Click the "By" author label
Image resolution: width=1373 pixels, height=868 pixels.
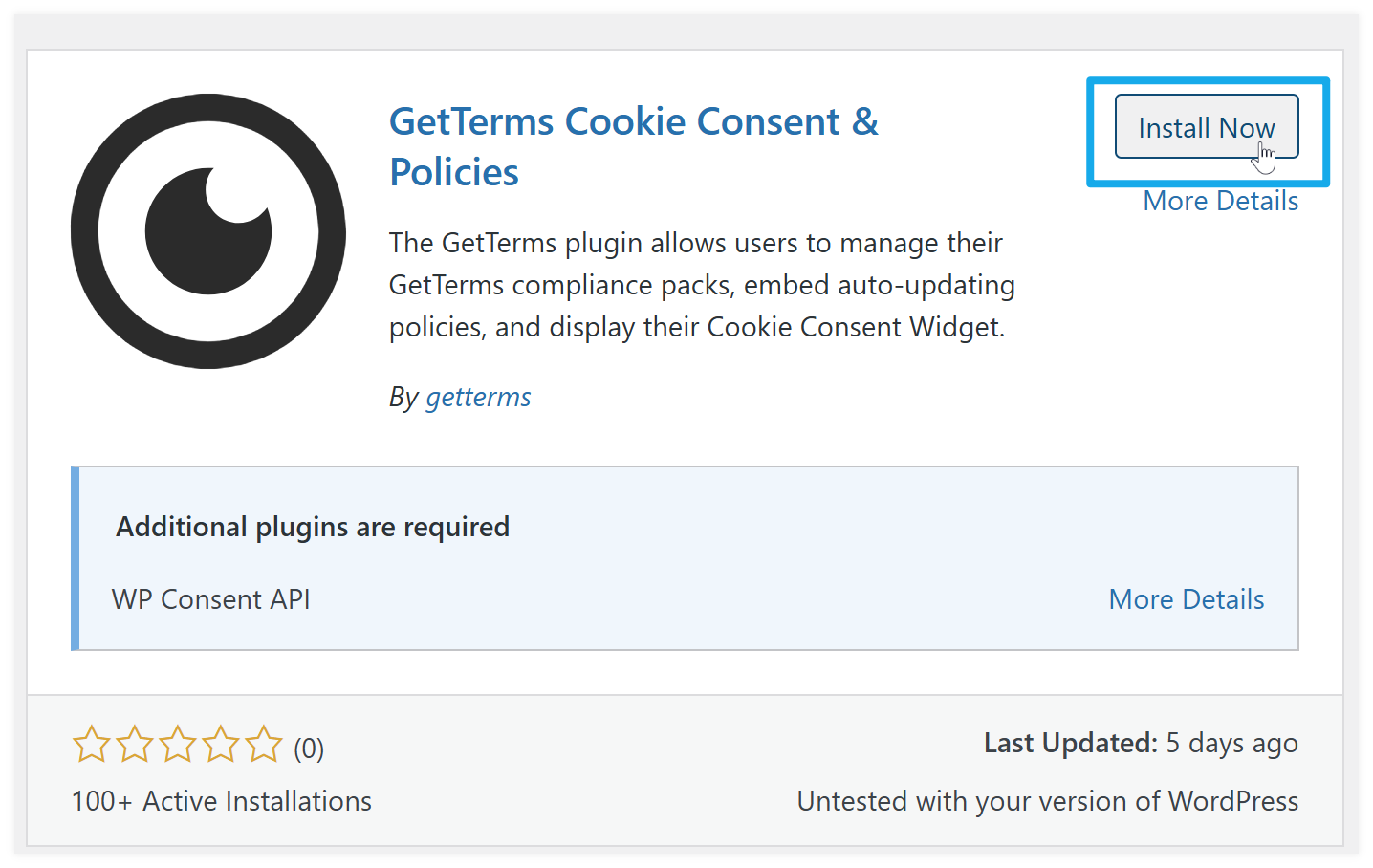click(x=403, y=397)
